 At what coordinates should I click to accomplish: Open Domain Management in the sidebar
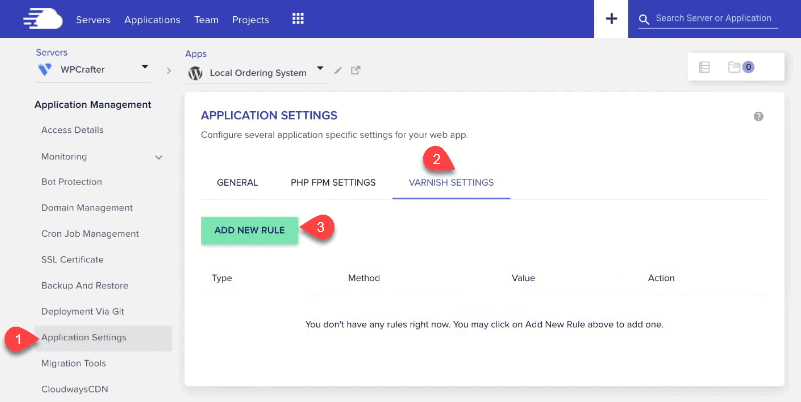(x=87, y=208)
